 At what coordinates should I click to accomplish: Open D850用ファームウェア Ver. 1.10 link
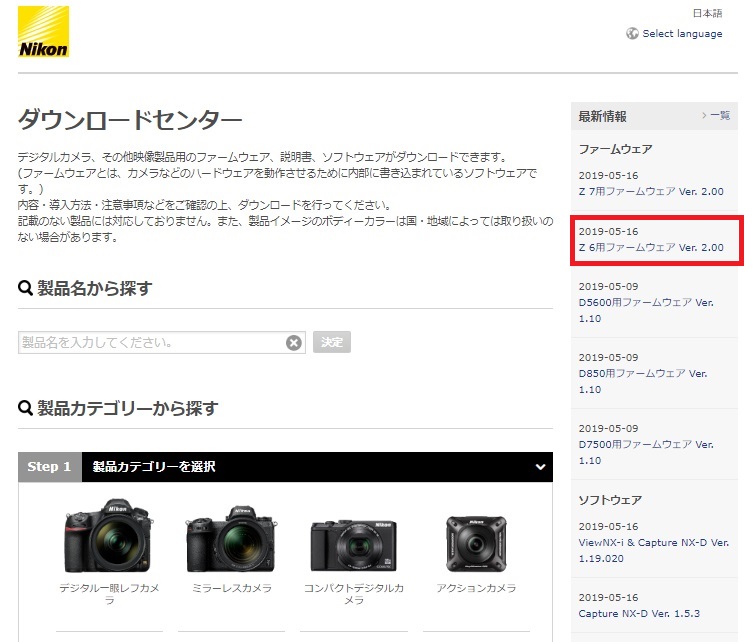click(643, 381)
